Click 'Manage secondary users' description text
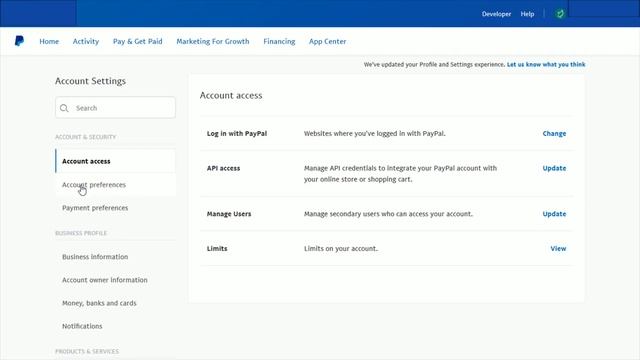The image size is (640, 360). pyautogui.click(x=388, y=214)
